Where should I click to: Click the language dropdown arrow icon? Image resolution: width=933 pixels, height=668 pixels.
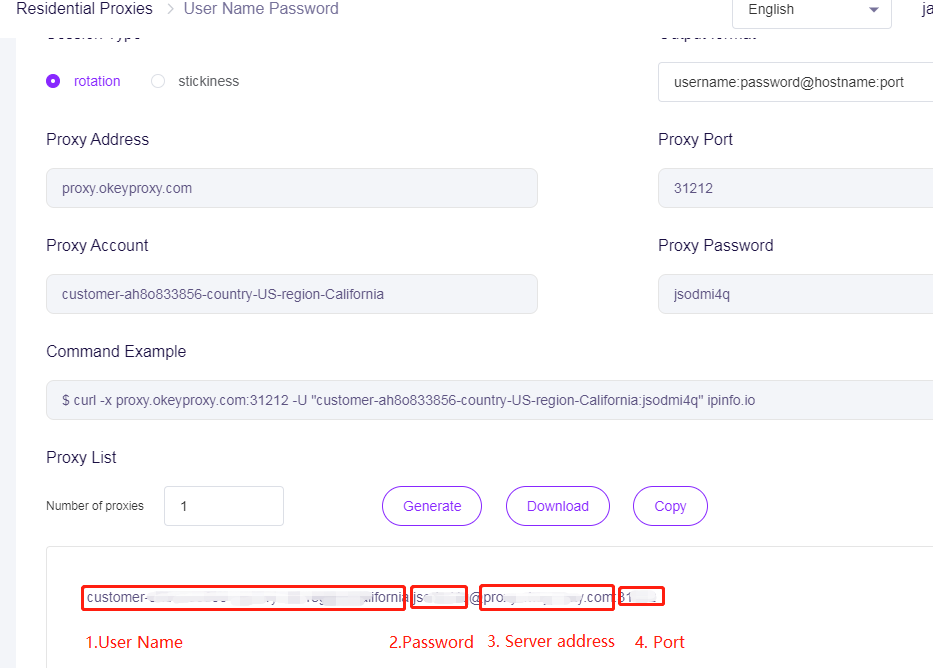click(x=874, y=10)
